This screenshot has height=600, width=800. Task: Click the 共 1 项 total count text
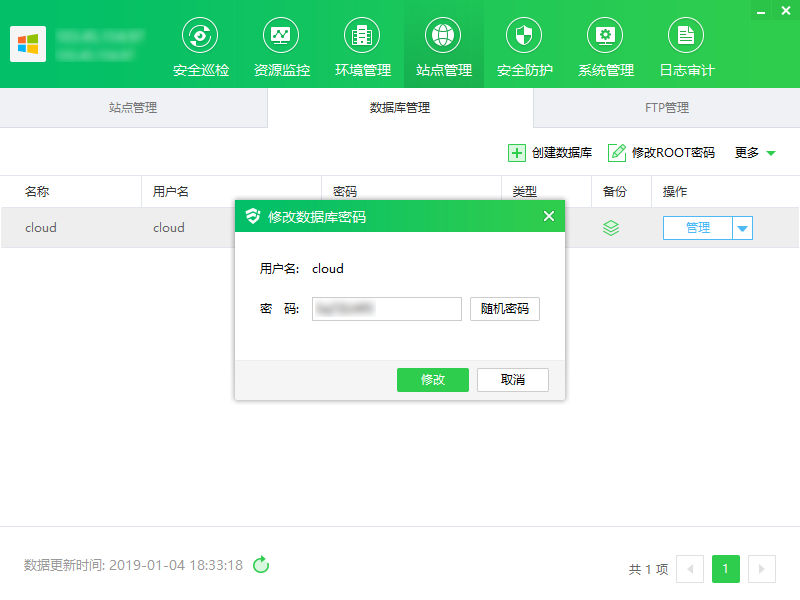(x=648, y=569)
